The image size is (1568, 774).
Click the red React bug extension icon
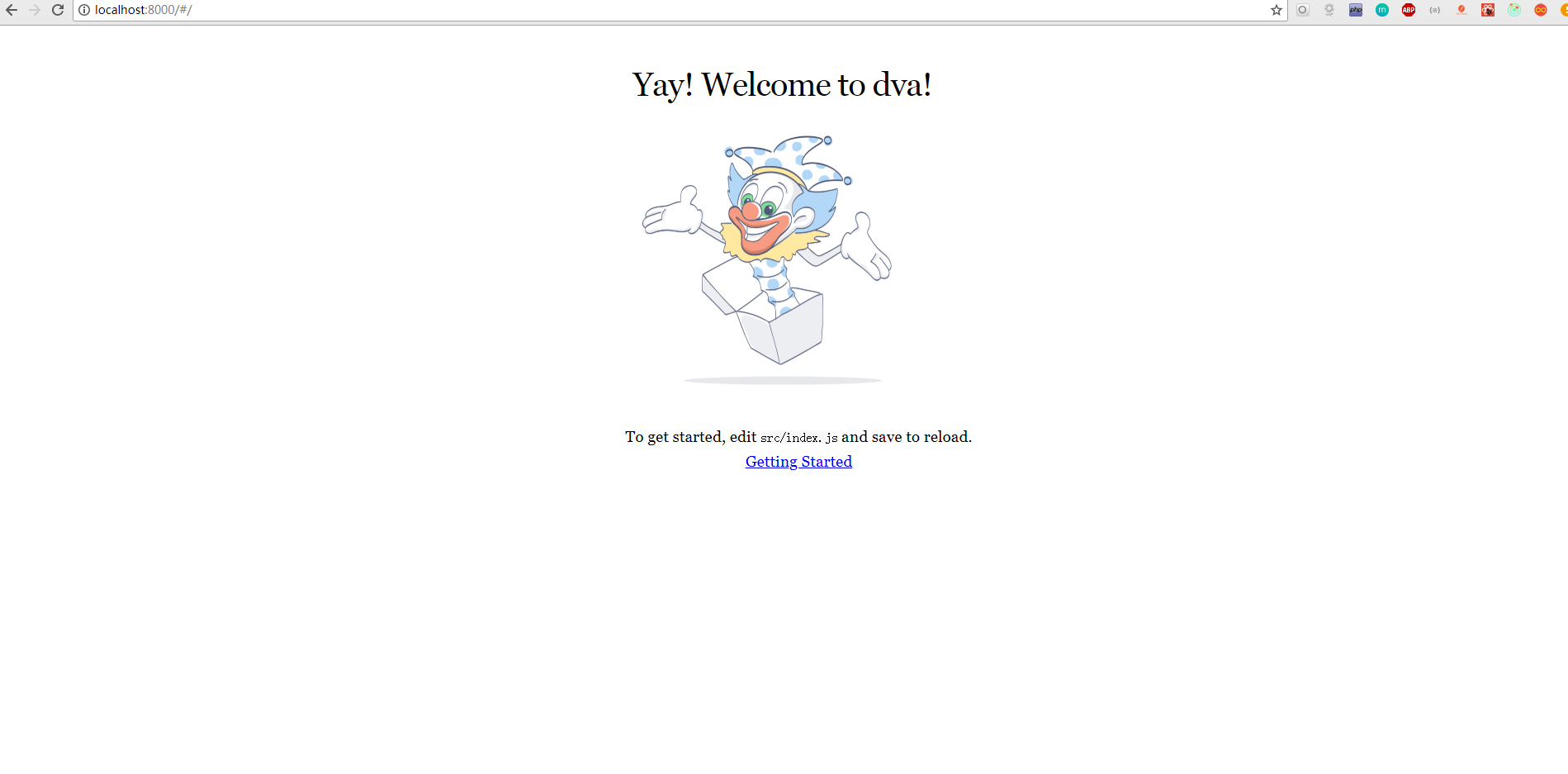click(x=1488, y=10)
